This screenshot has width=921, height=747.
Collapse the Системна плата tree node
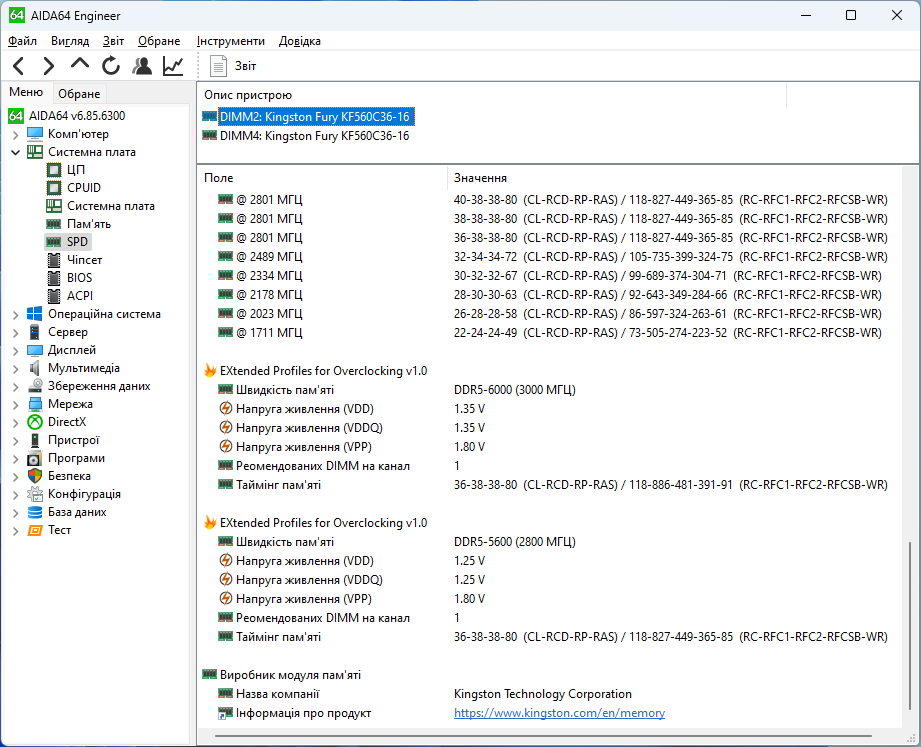[15, 152]
